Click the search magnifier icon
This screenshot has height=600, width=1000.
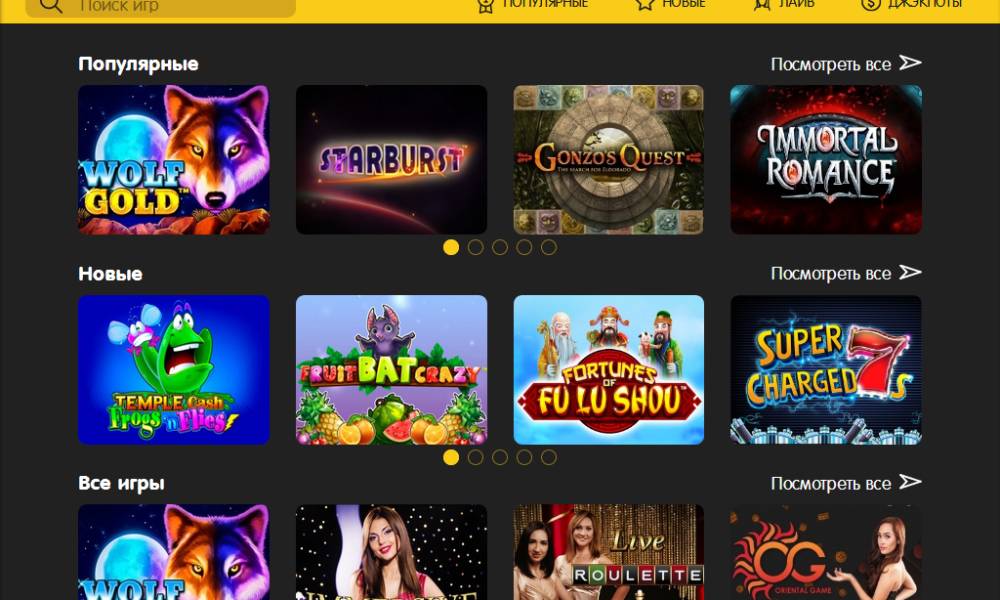click(x=50, y=5)
